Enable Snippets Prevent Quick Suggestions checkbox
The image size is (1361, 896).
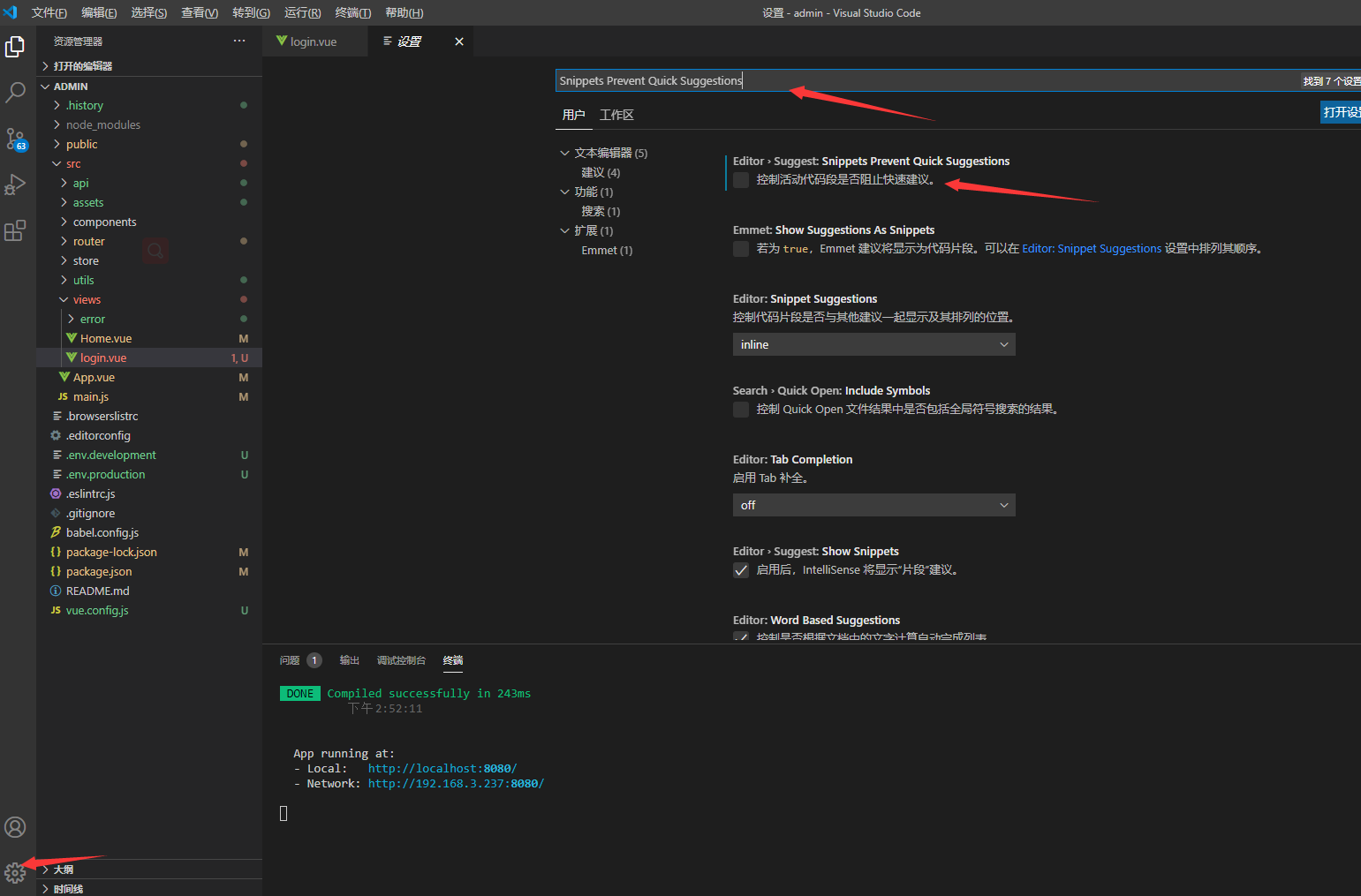point(740,179)
